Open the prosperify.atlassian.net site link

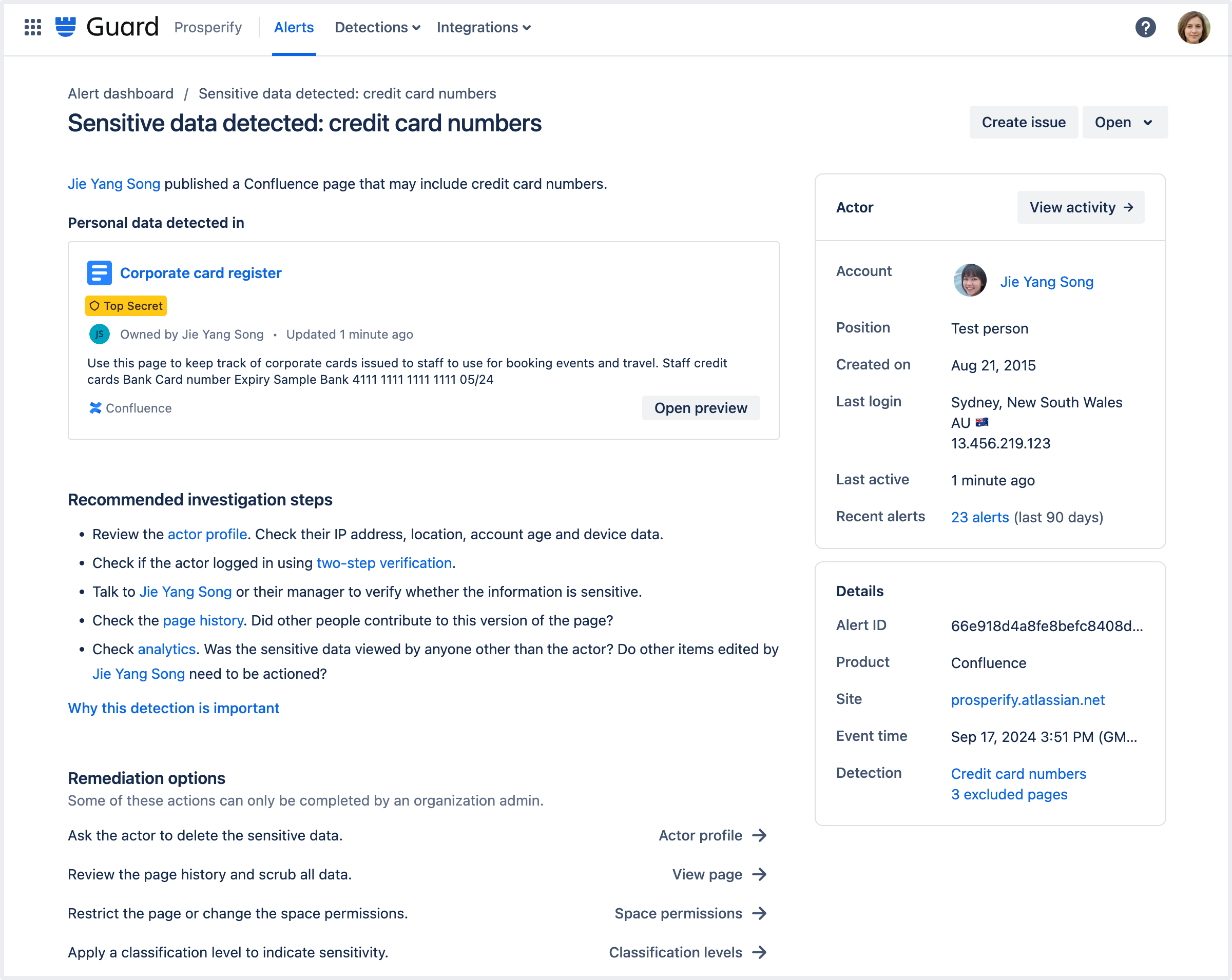click(1027, 699)
